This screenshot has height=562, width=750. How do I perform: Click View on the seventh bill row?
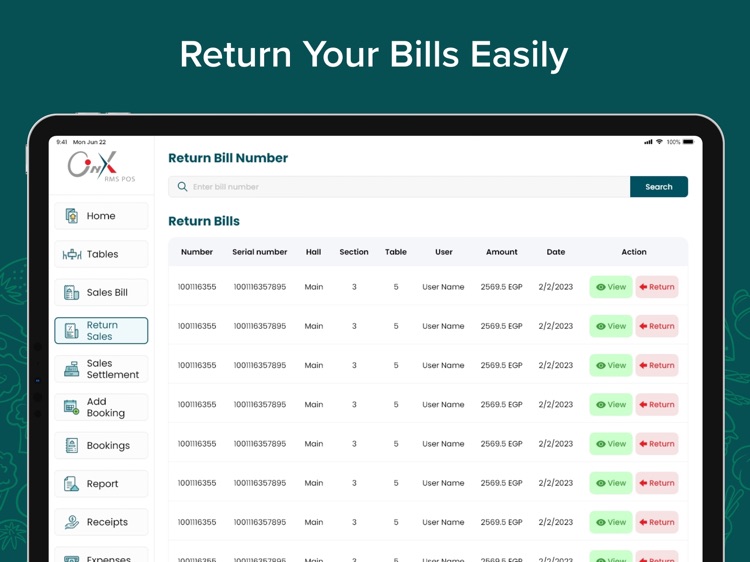pos(611,522)
